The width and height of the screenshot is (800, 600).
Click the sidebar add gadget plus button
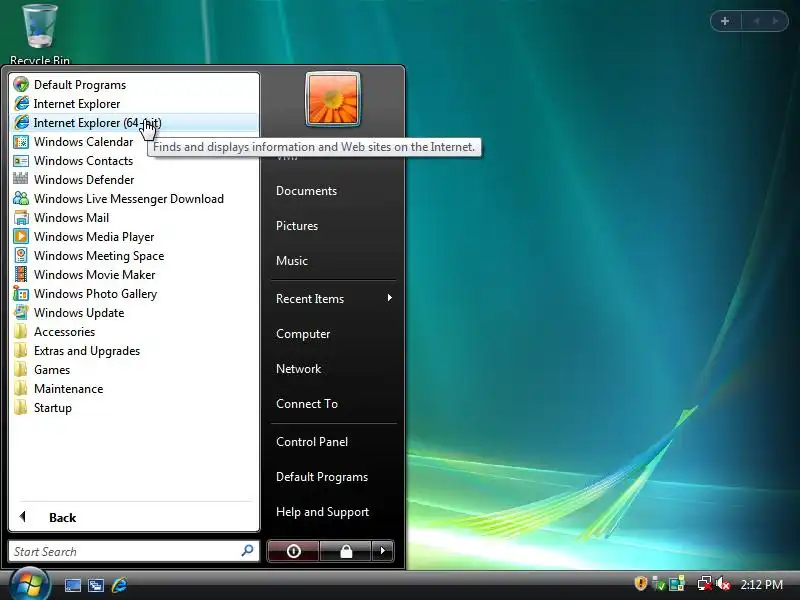(725, 21)
